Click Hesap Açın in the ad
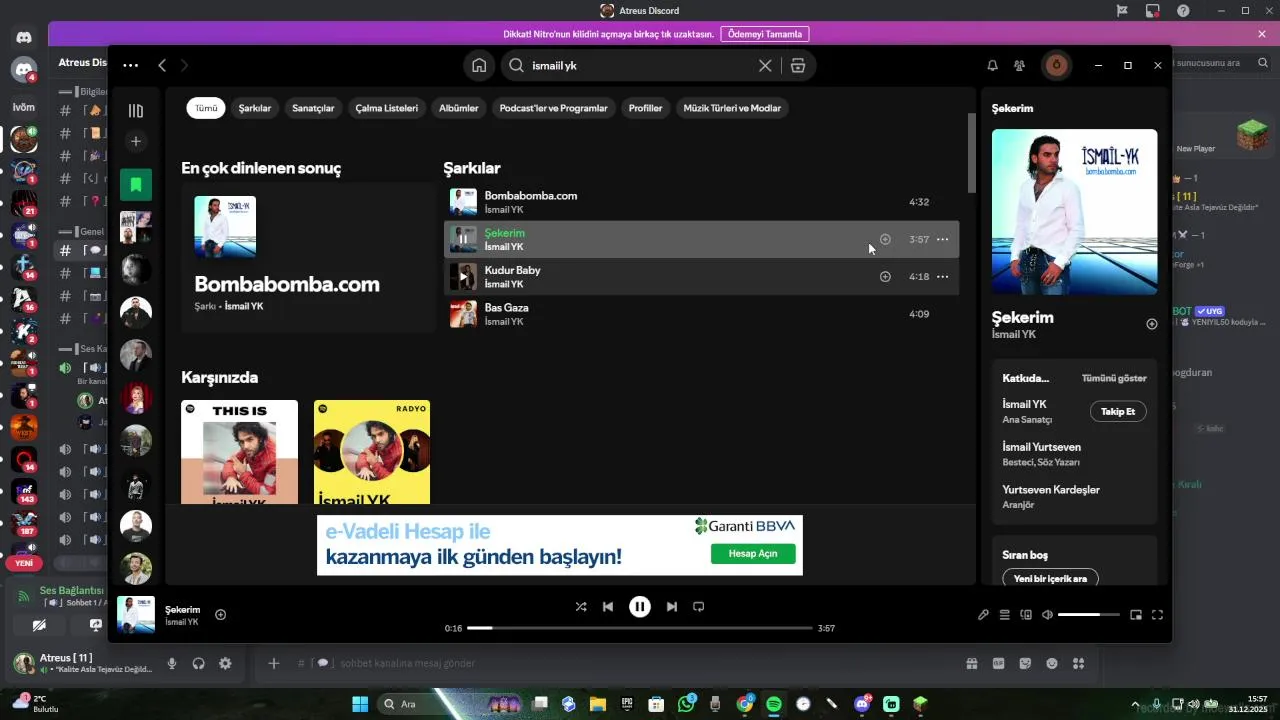This screenshot has height=720, width=1280. [753, 554]
